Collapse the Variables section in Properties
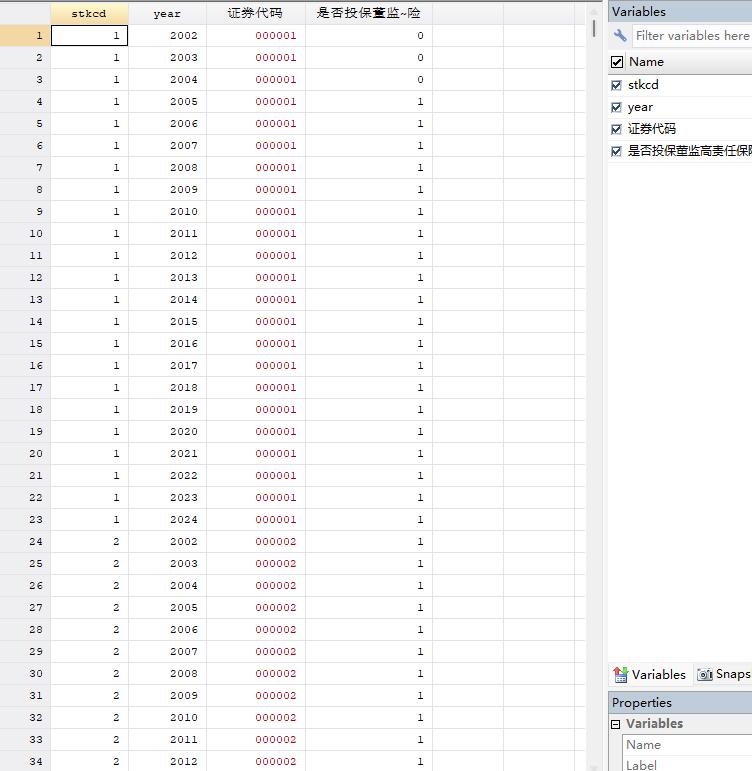 click(x=616, y=724)
